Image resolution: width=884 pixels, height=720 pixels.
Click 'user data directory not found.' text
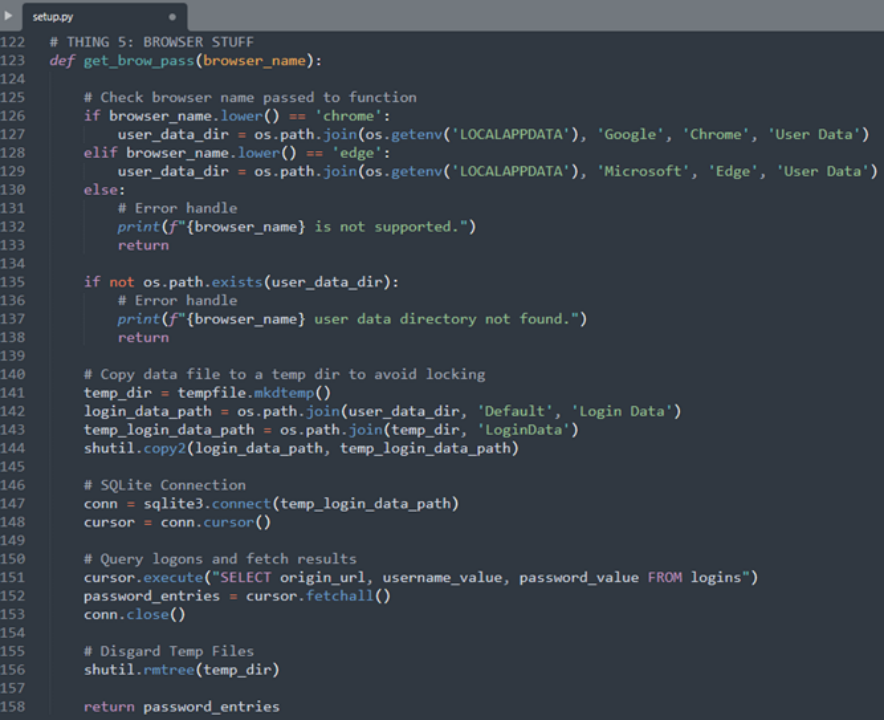(441, 319)
